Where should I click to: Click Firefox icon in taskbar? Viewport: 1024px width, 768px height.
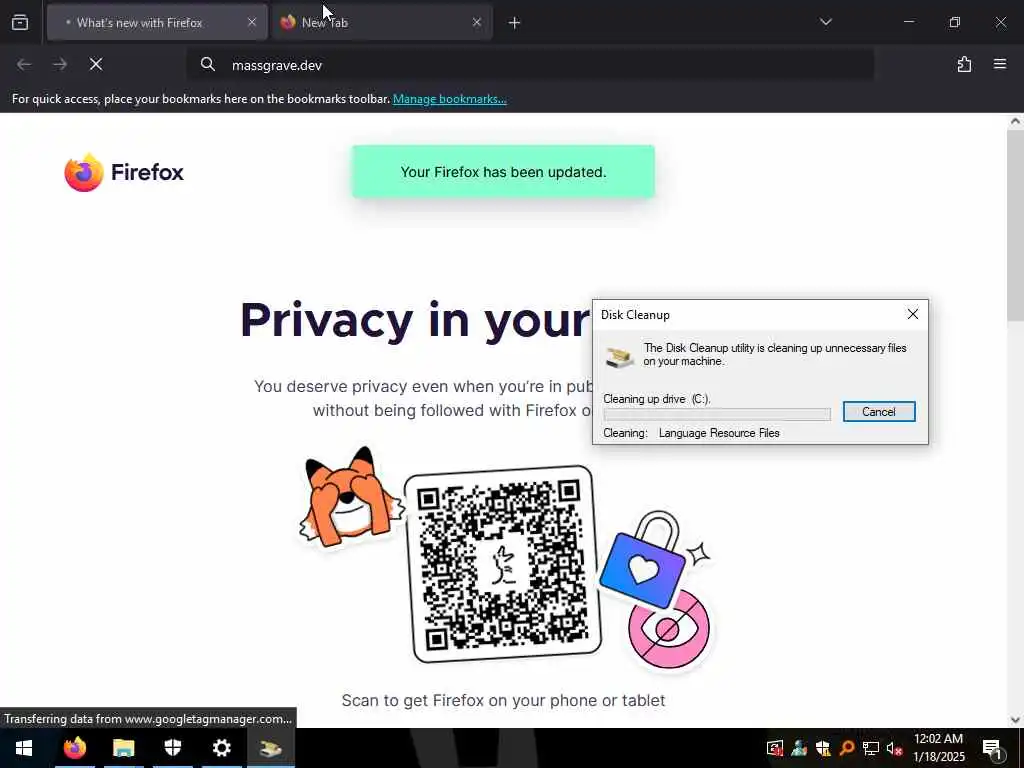[74, 748]
